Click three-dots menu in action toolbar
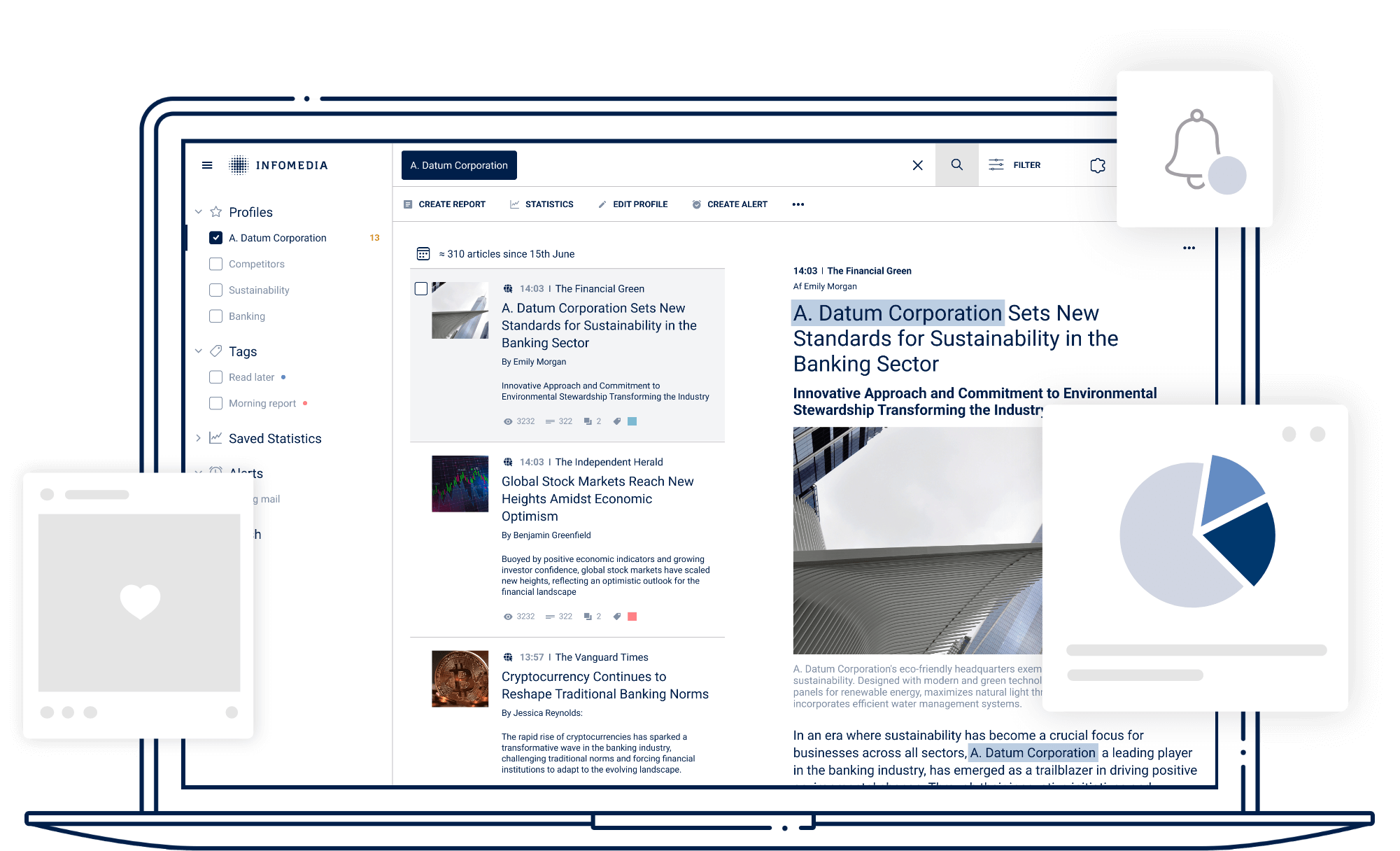 (x=798, y=204)
